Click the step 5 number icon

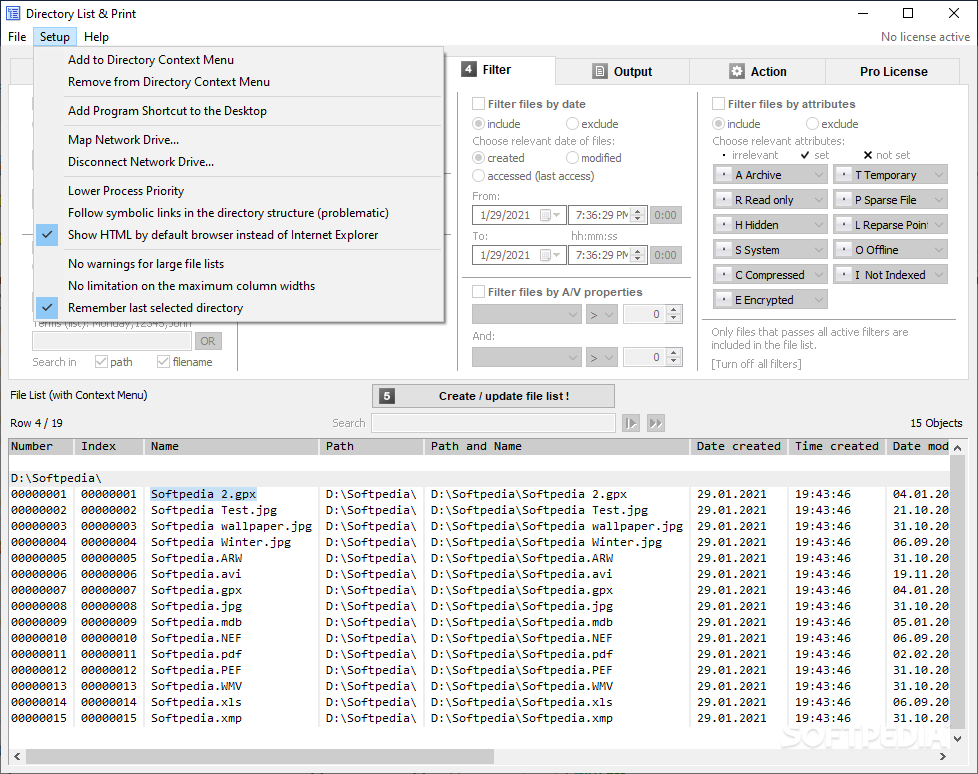387,396
